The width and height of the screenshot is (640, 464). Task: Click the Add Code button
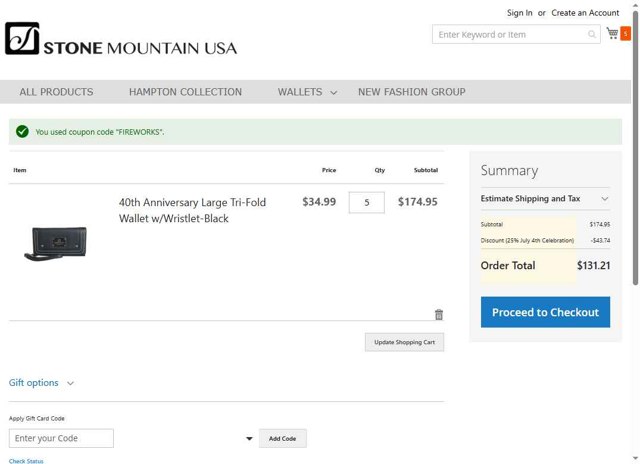coord(282,438)
